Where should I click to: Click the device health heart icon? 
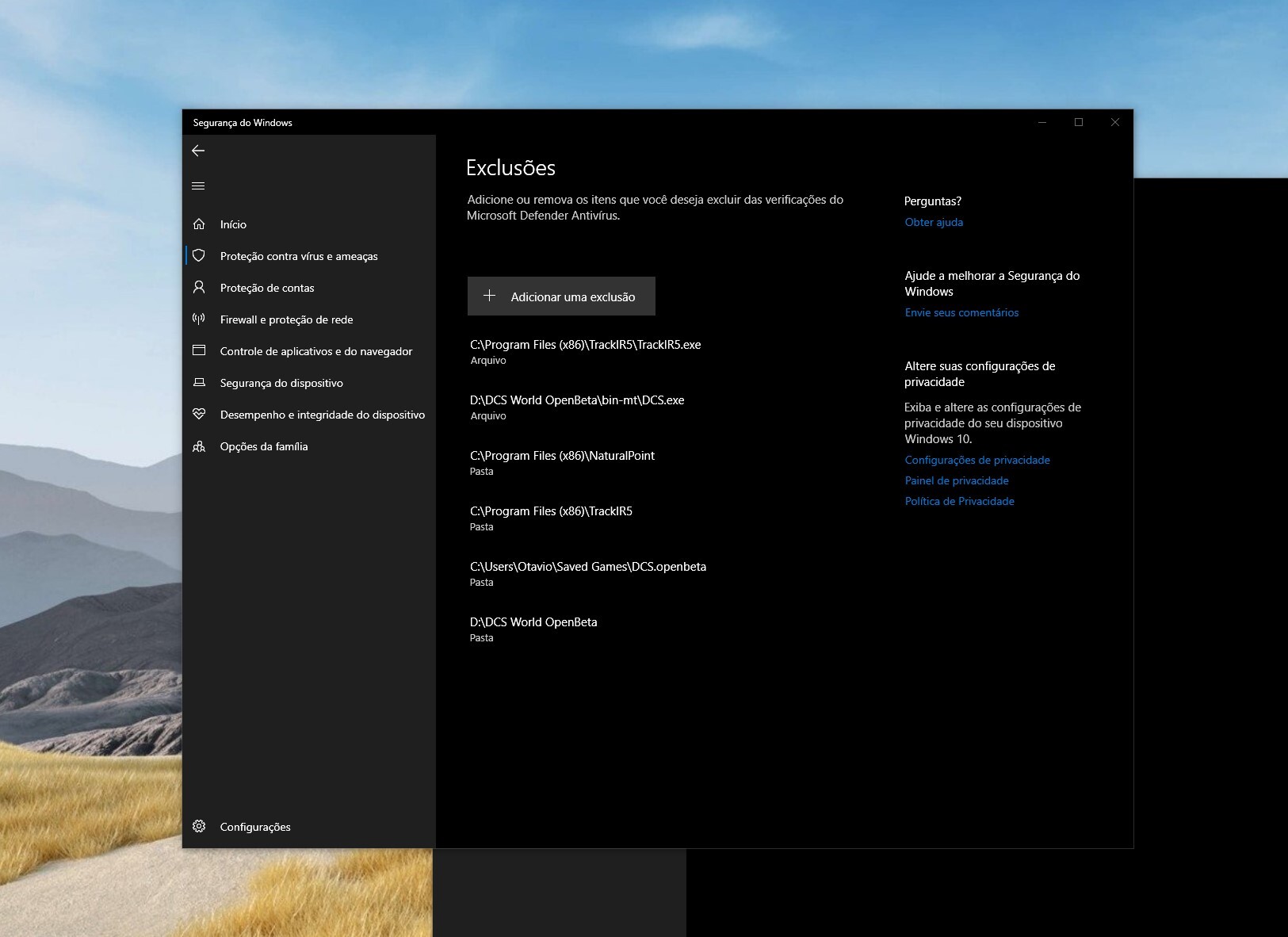[x=199, y=414]
